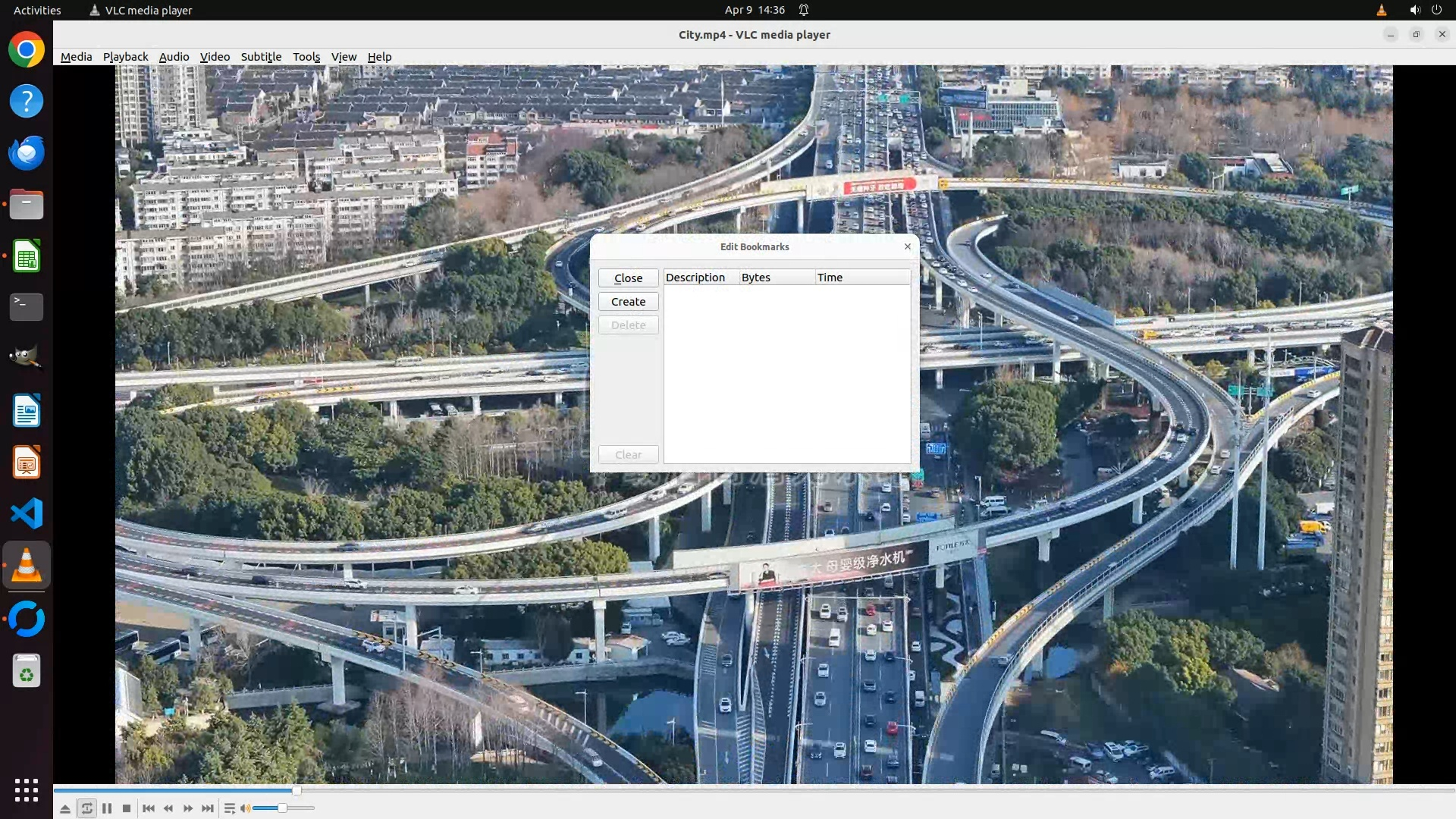The width and height of the screenshot is (1456, 819).
Task: Click the eject media button
Action: coord(65,808)
